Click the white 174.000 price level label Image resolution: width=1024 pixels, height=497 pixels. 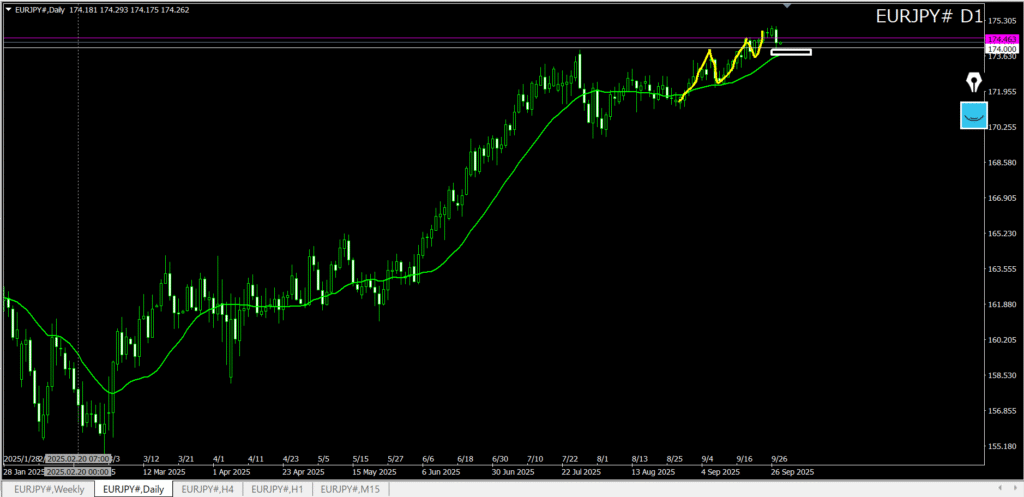click(1001, 49)
